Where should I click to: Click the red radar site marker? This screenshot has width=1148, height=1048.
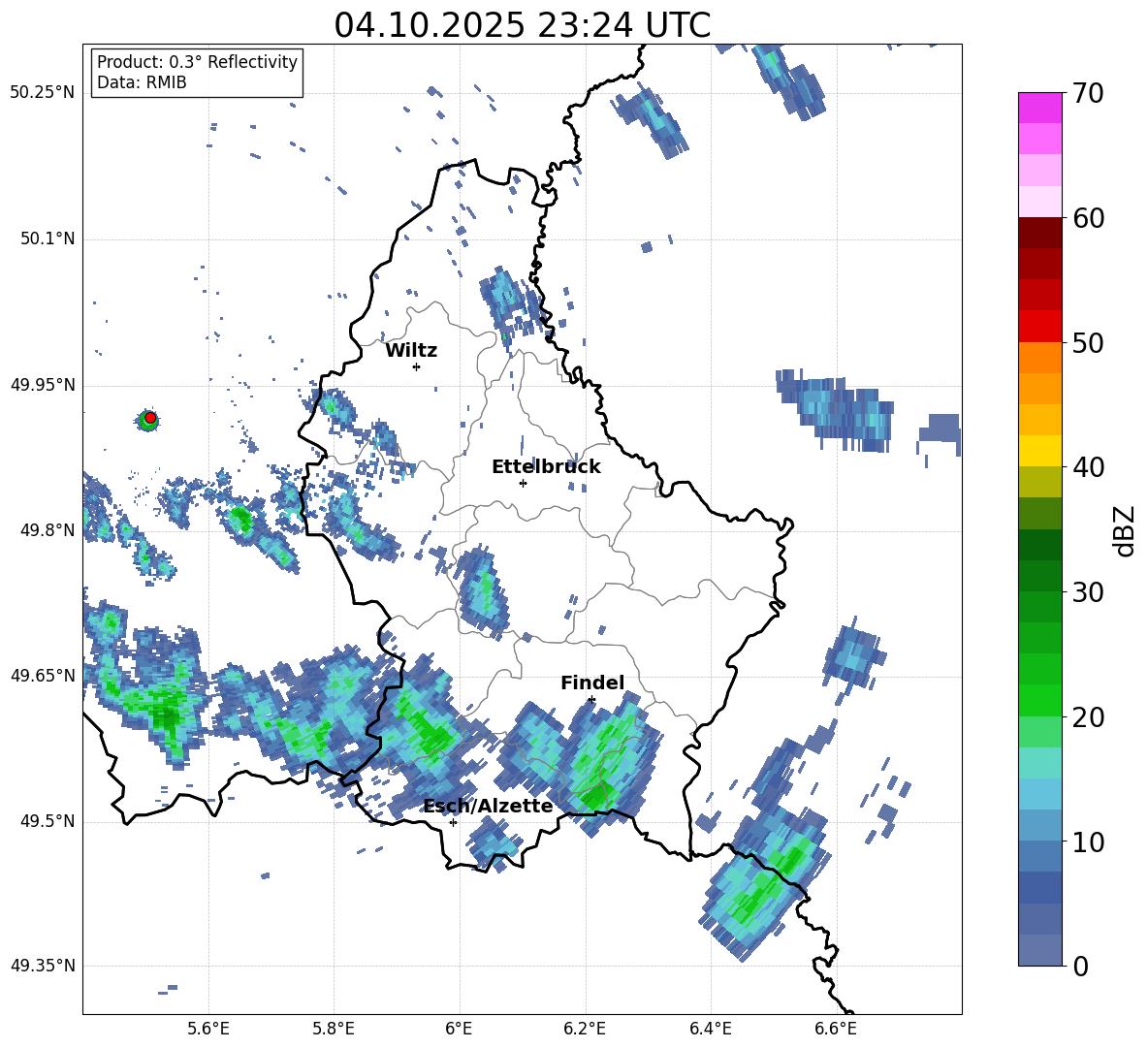pyautogui.click(x=150, y=418)
